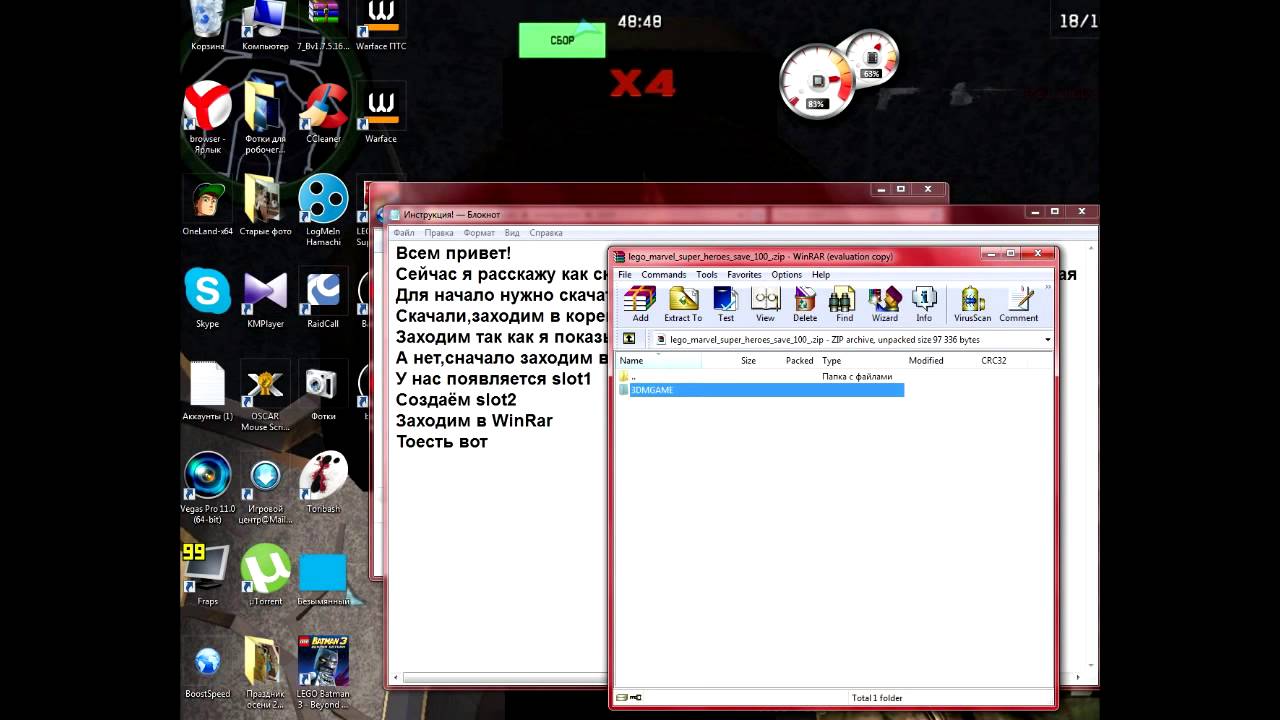Viewport: 1280px width, 720px height.
Task: Select the Yandex browser shortcut on desktop
Action: point(207,117)
